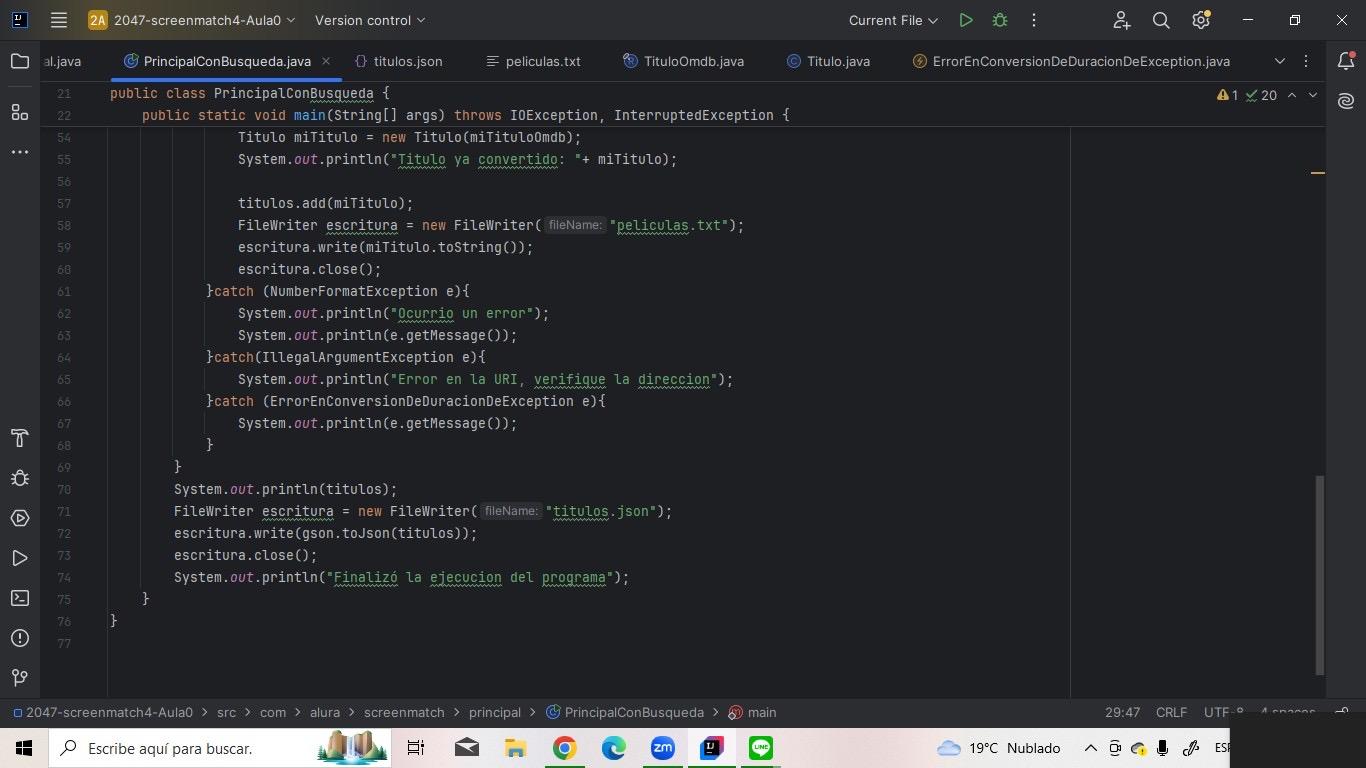Open the Notifications bell panel
The height and width of the screenshot is (768, 1366).
pos(1346,61)
